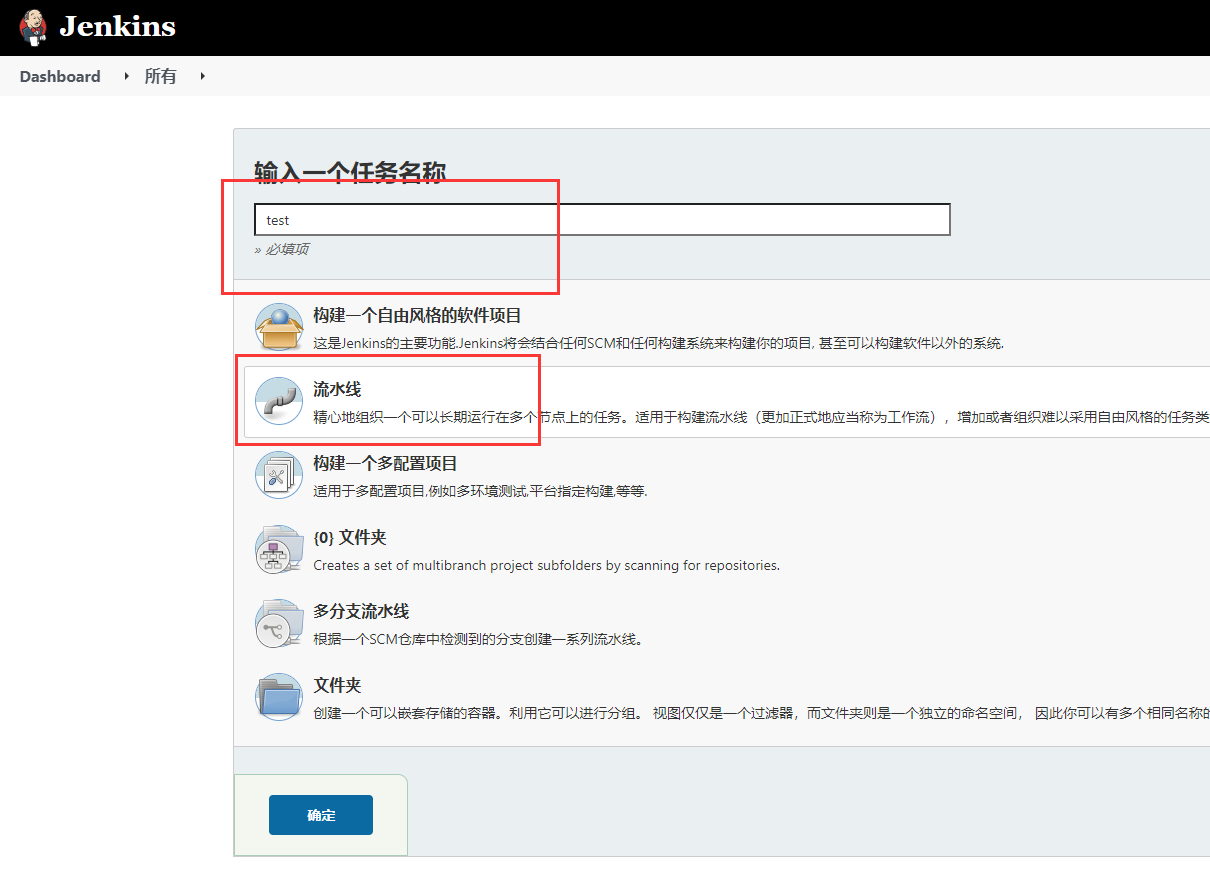Click the Jenkins title text in header
Viewport: 1210px width, 889px height.
[117, 27]
